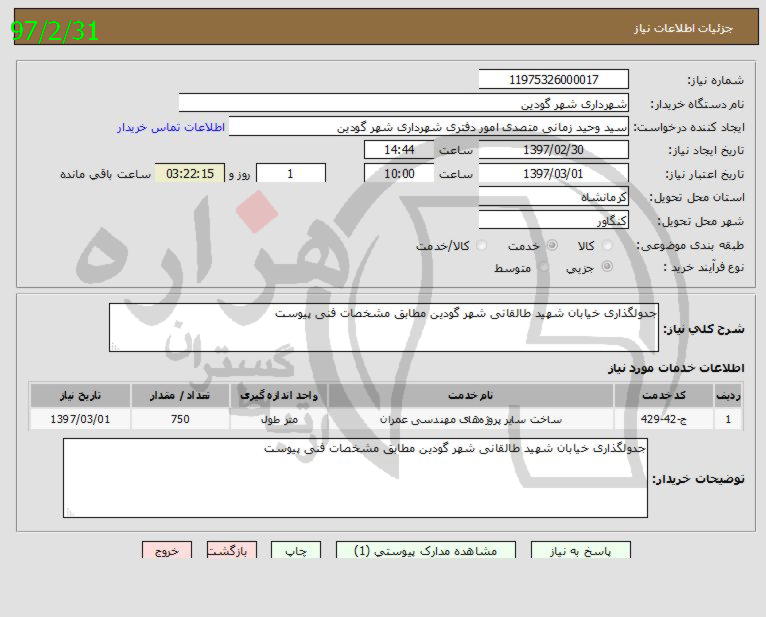Select the کالا radio button
The height and width of the screenshot is (617, 766).
click(x=607, y=245)
